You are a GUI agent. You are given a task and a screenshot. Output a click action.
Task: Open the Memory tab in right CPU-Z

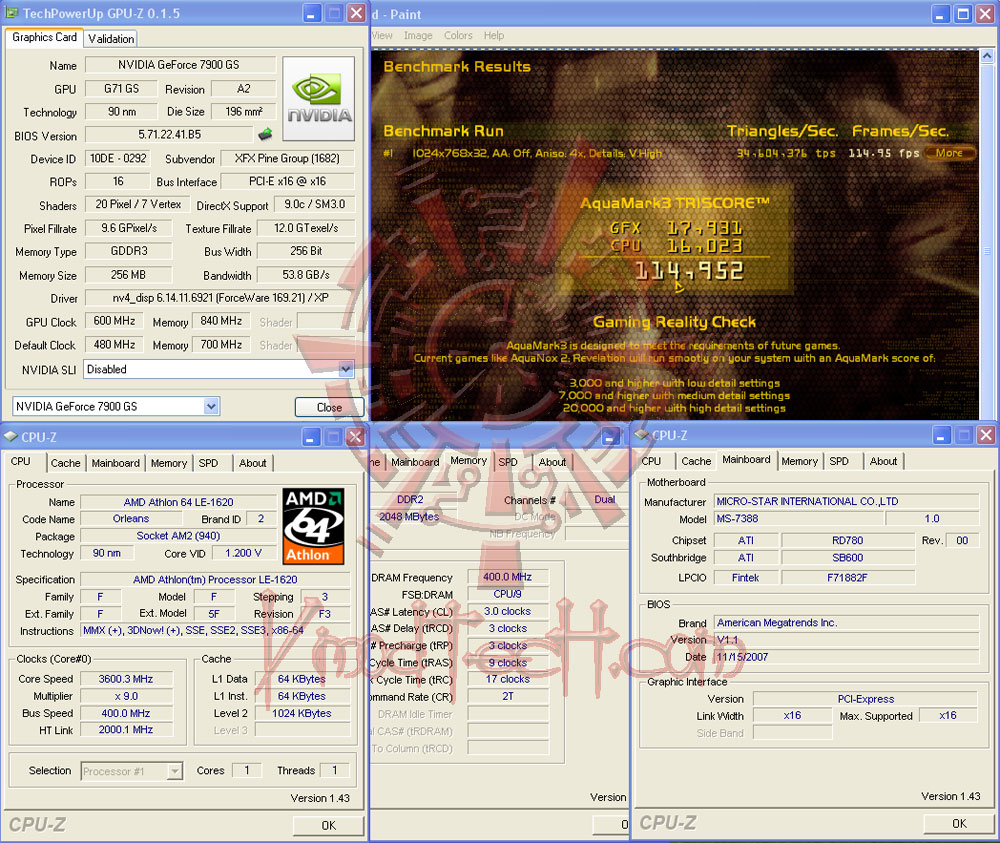(x=799, y=461)
